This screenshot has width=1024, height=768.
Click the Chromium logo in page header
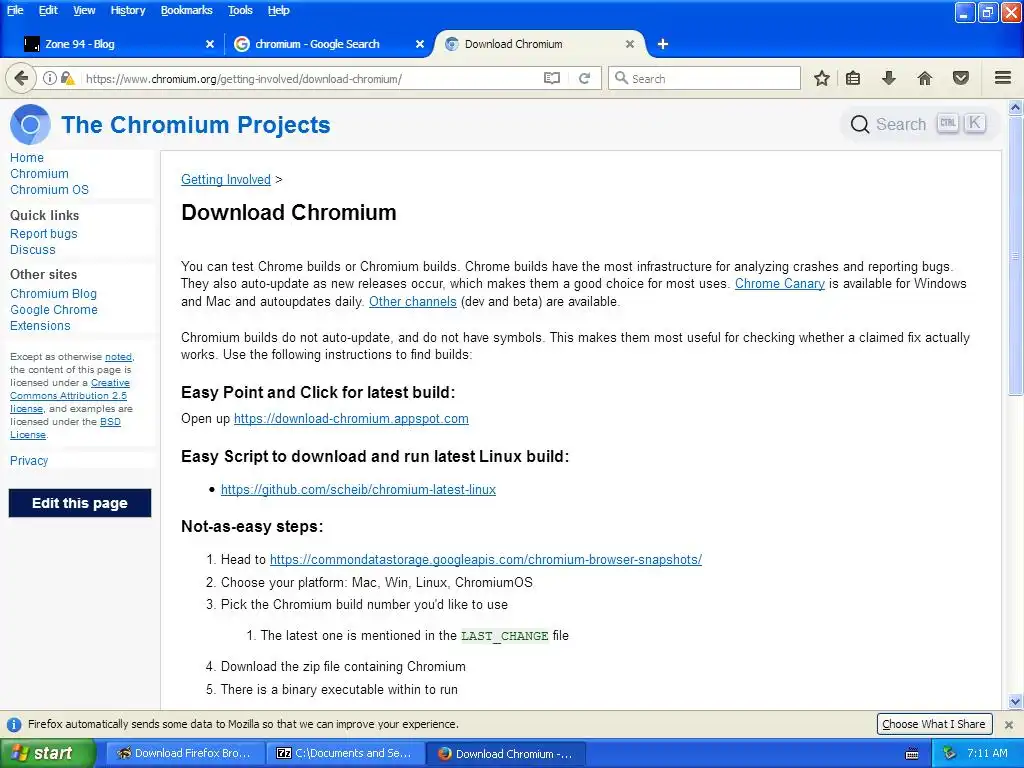tap(30, 124)
